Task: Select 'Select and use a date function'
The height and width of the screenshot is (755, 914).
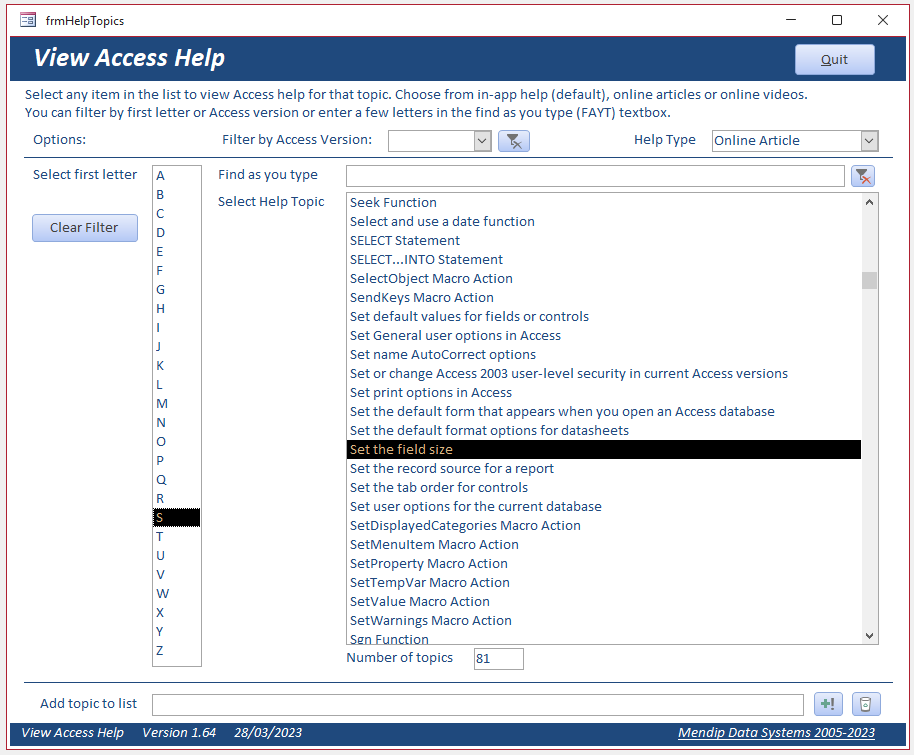Action: pos(604,222)
